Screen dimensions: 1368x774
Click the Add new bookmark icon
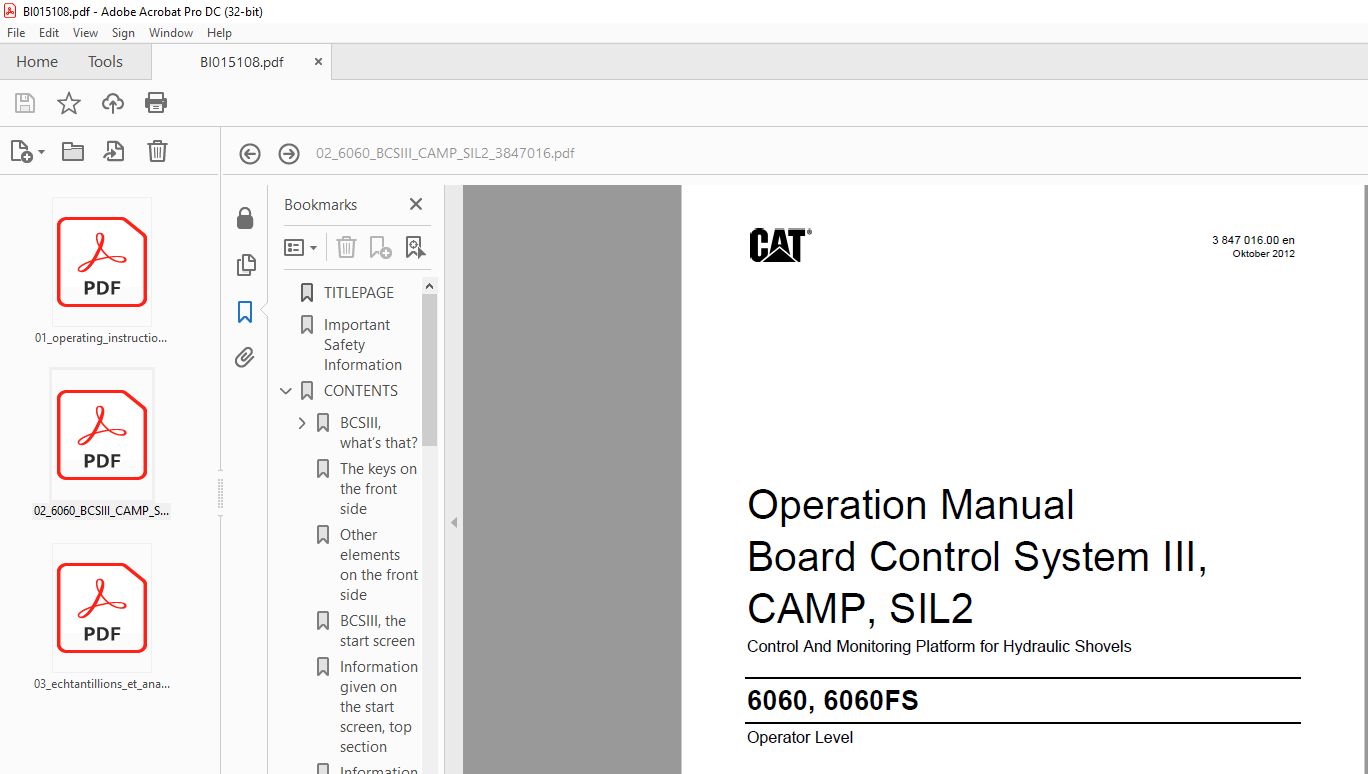click(x=380, y=247)
